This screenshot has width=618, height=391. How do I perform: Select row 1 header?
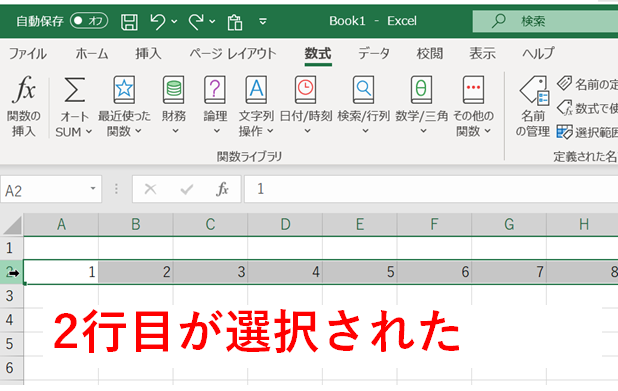11,248
